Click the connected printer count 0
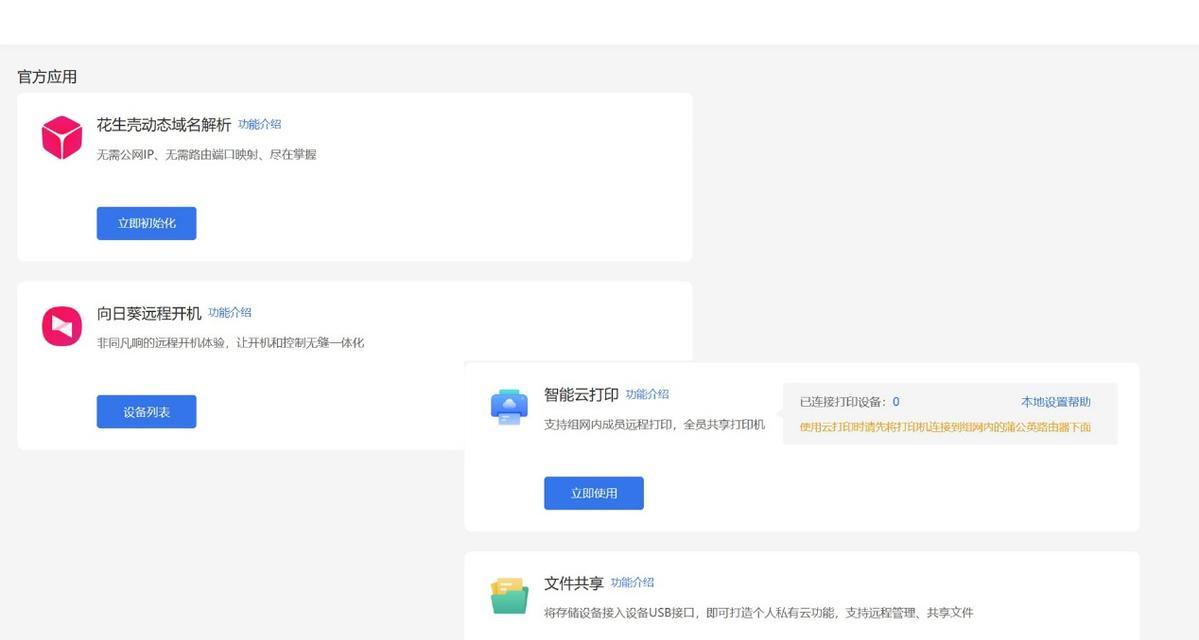 point(895,401)
